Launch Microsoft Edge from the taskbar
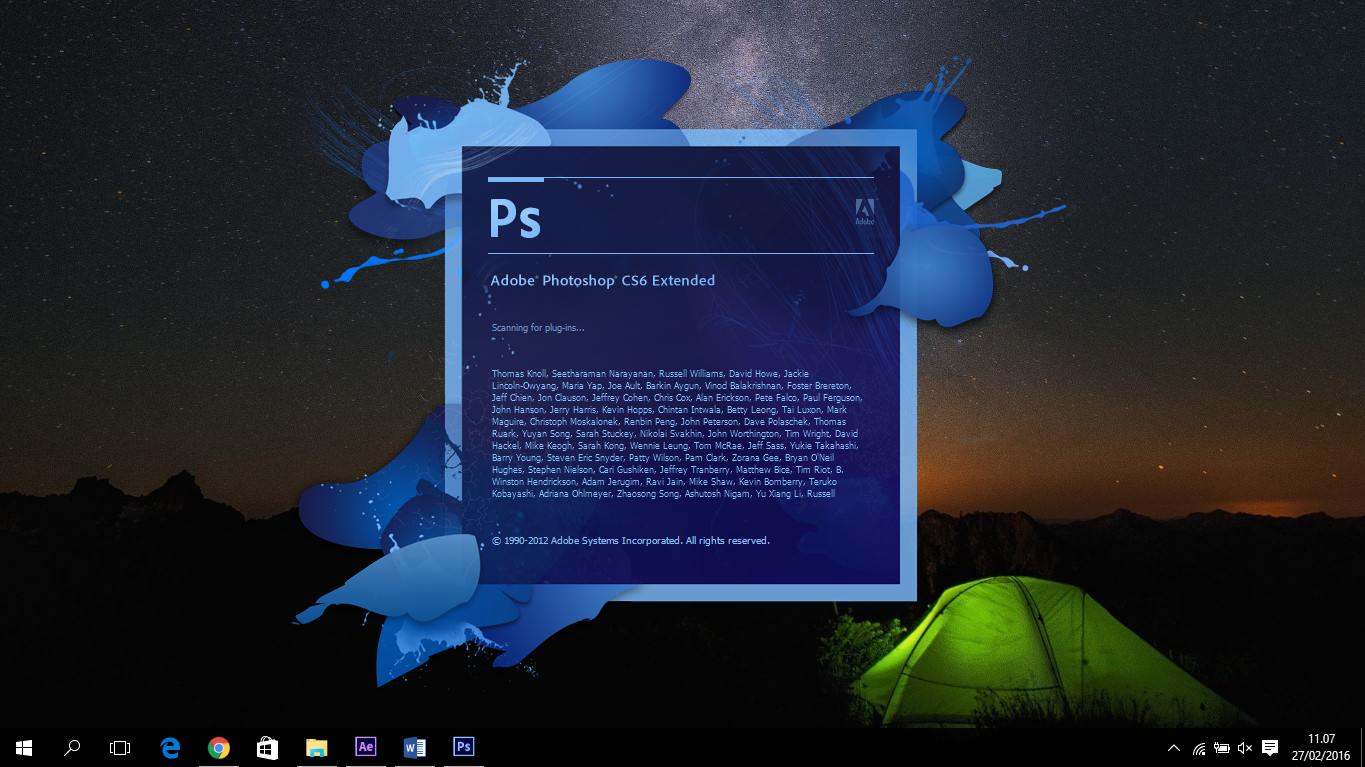Viewport: 1365px width, 767px height. click(170, 747)
